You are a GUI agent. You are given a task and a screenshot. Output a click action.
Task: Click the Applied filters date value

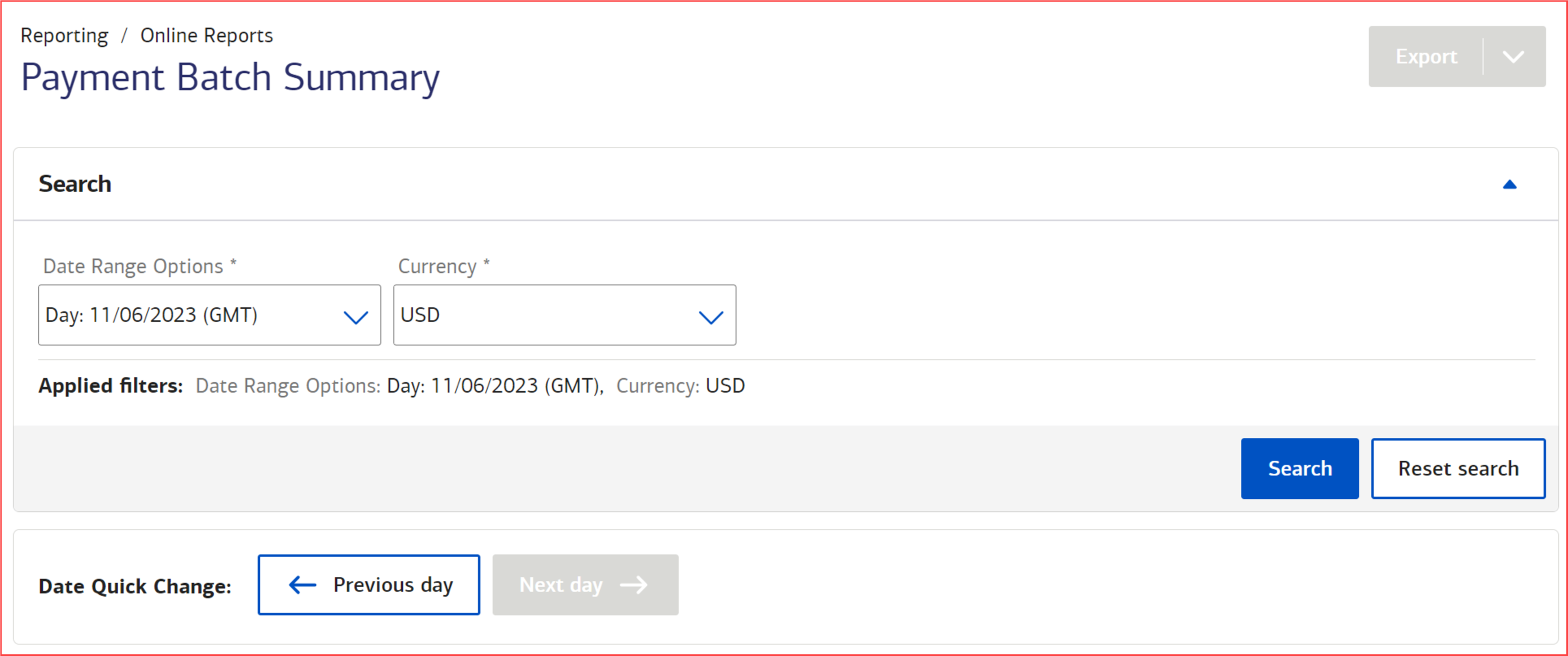tap(494, 386)
